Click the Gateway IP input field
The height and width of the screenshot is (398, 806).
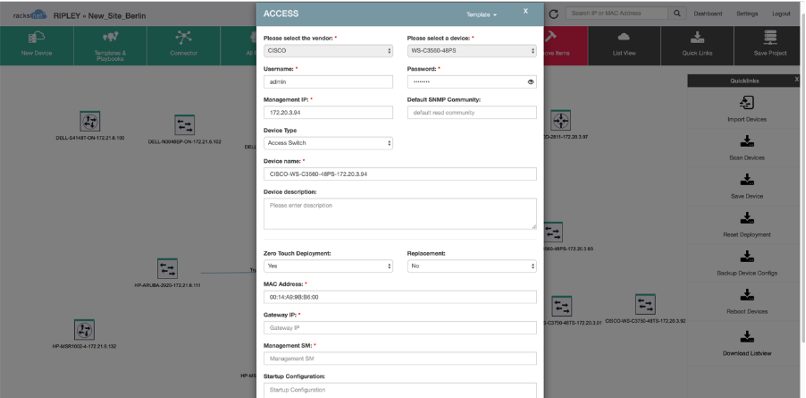pyautogui.click(x=400, y=328)
